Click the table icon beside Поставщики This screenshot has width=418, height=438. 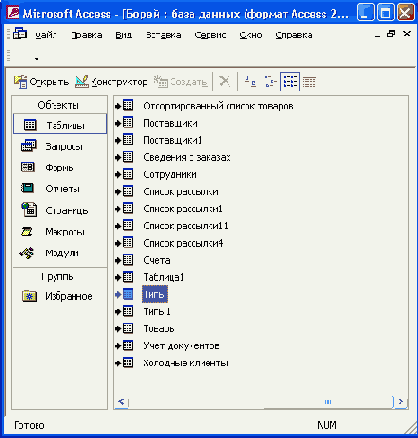click(128, 122)
